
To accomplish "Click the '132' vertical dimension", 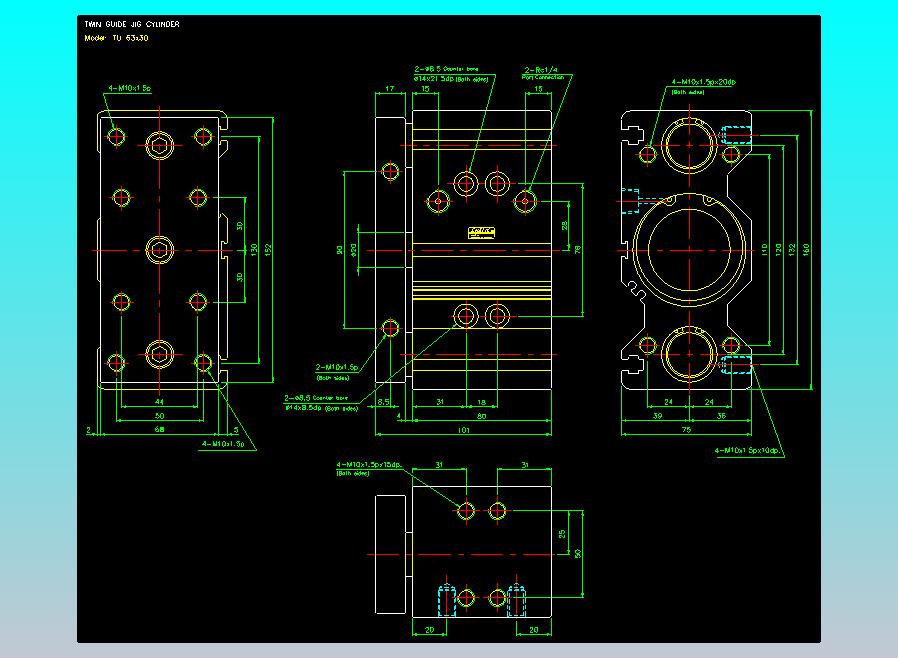I will (792, 250).
